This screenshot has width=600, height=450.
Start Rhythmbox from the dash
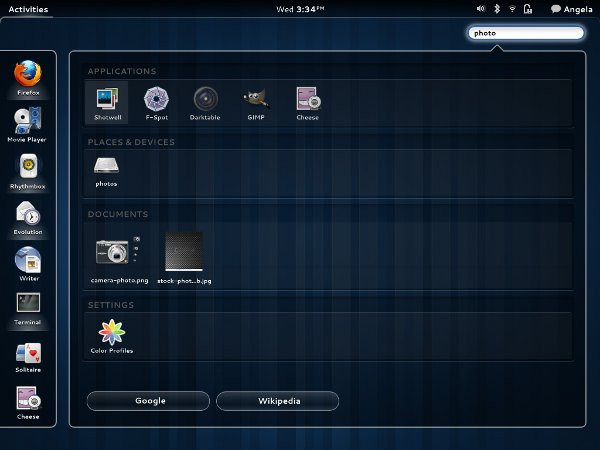tap(28, 168)
